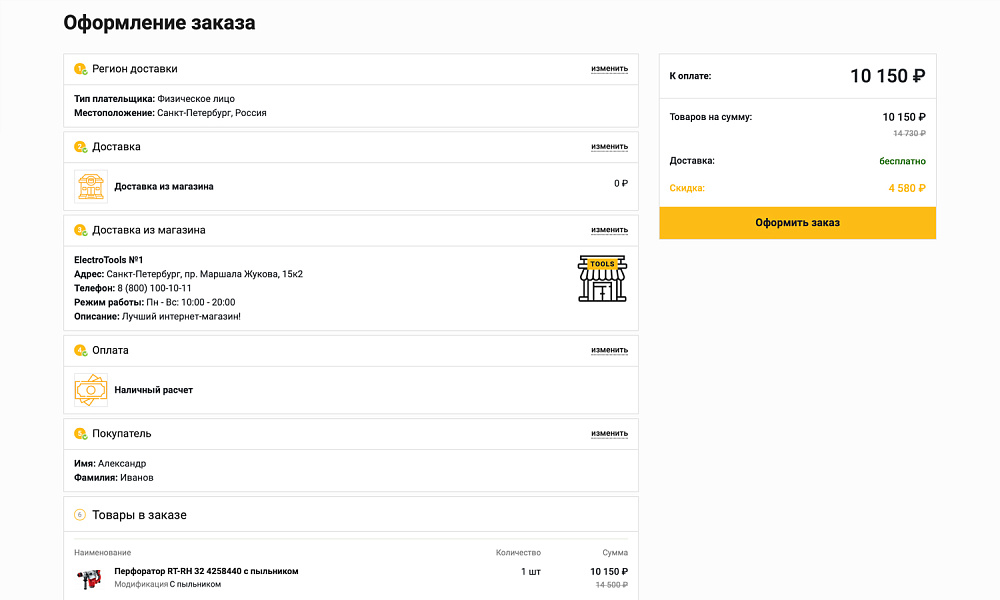
Task: Click the step 6 badge for order items
Action: (x=80, y=515)
